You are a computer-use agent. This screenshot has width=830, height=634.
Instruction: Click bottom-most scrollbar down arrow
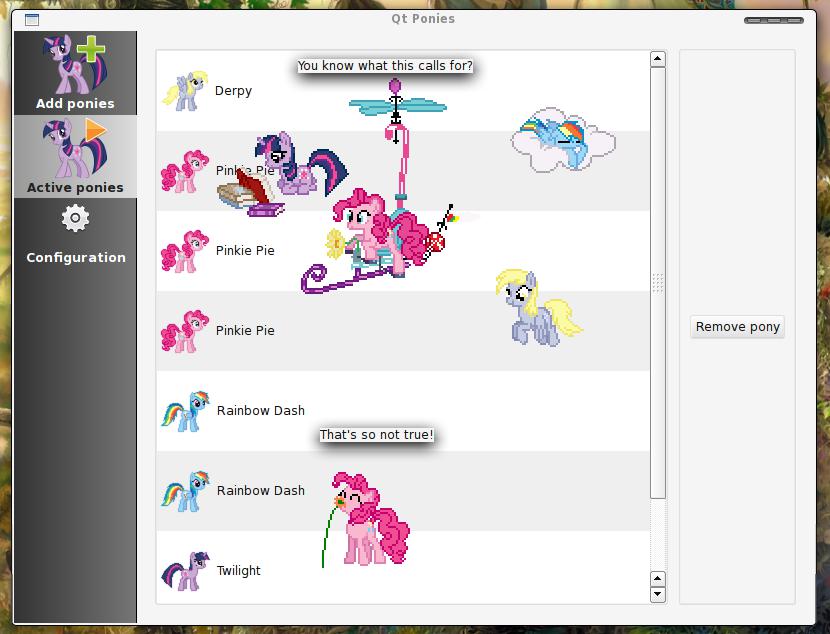[x=657, y=594]
